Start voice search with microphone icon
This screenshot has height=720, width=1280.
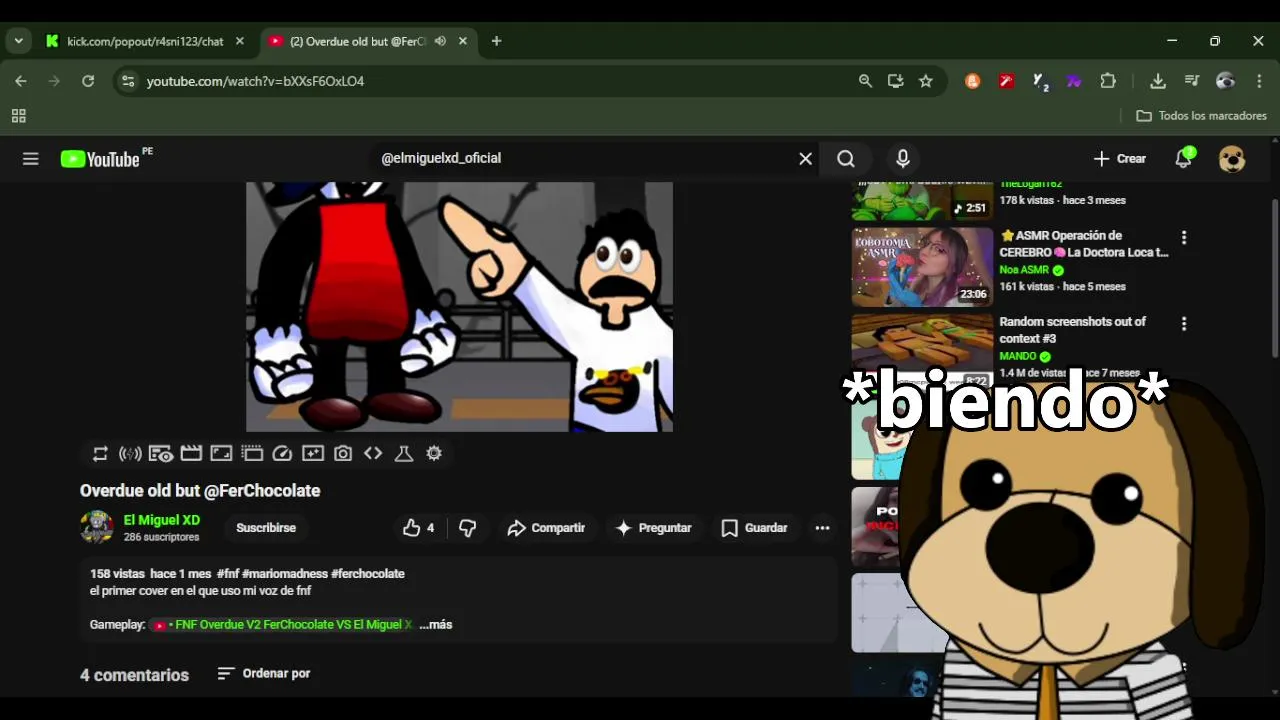pyautogui.click(x=903, y=159)
